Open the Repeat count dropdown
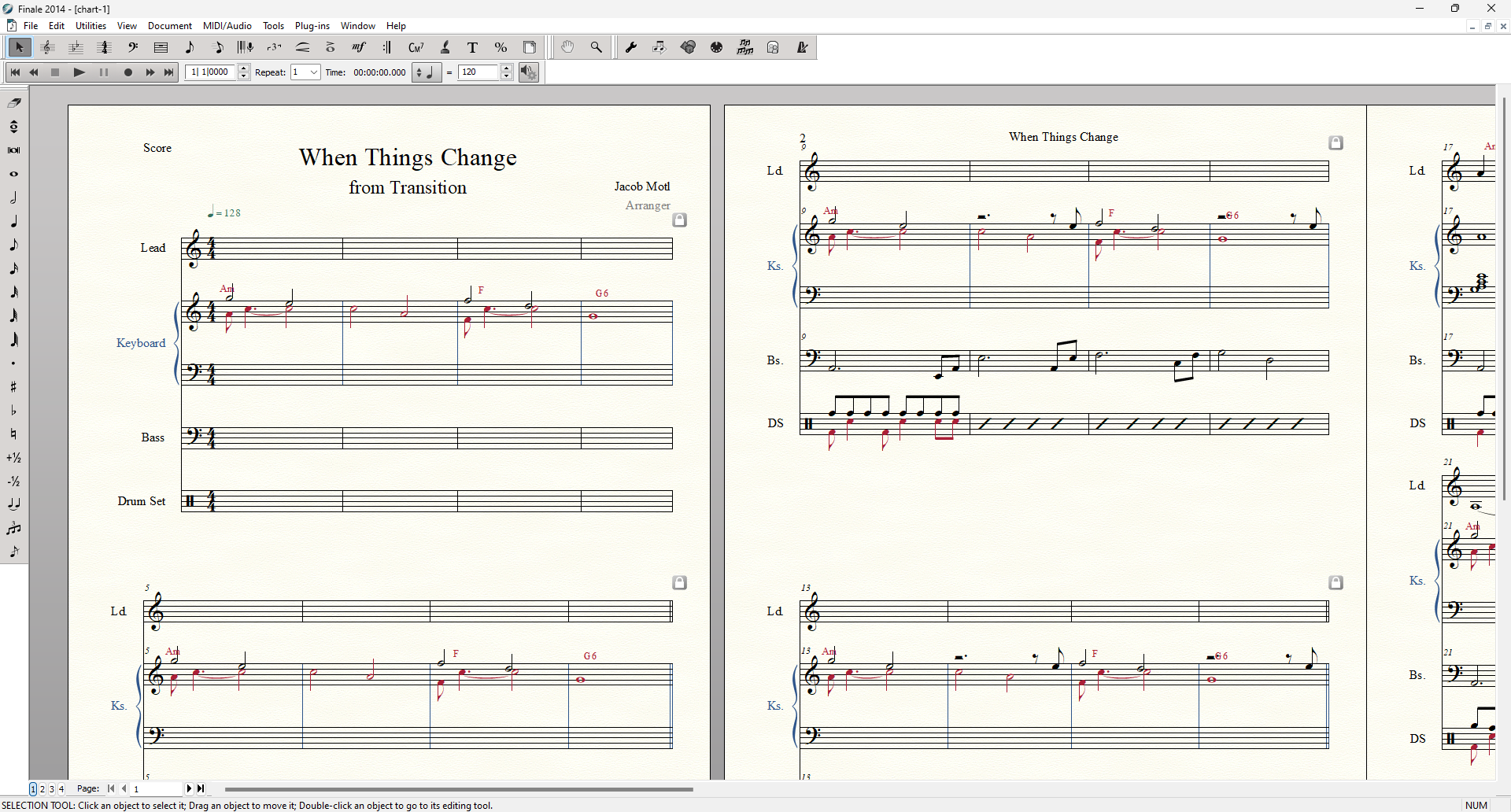This screenshot has width=1511, height=812. (314, 72)
